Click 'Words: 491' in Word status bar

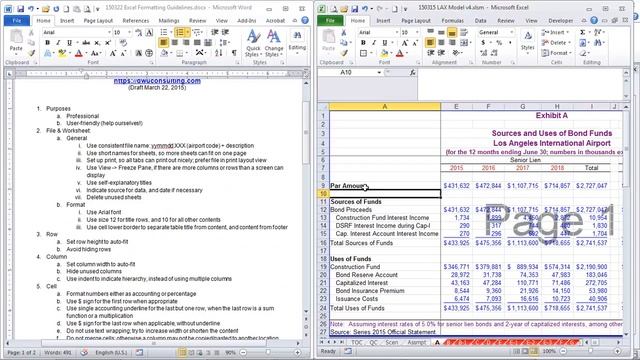[x=58, y=352]
